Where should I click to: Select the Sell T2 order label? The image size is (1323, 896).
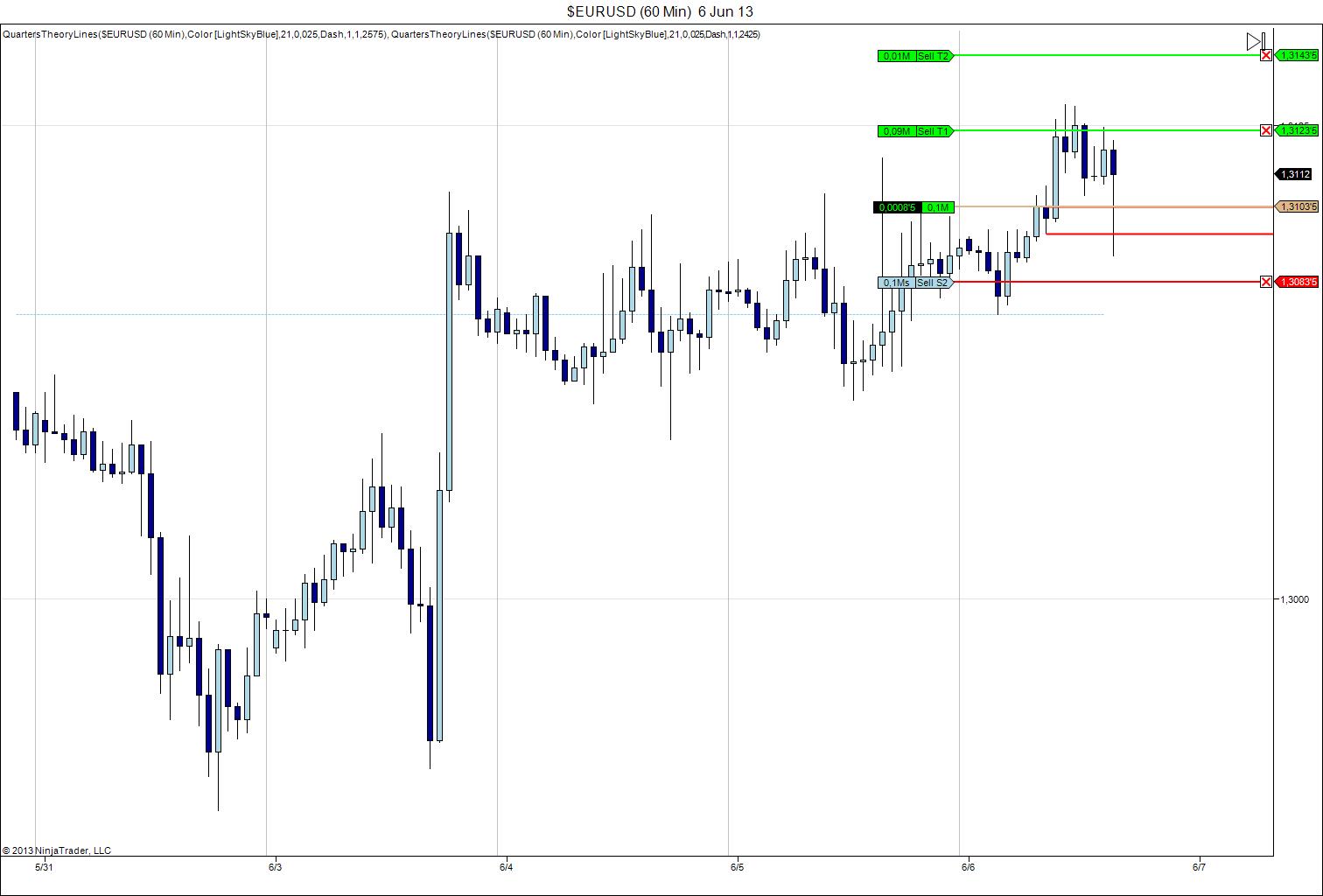point(934,56)
